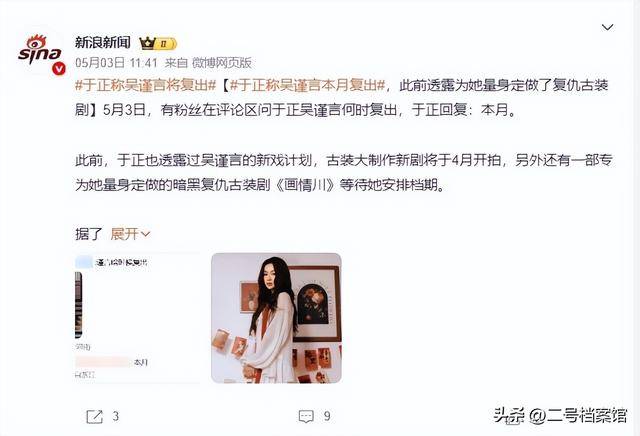Click the repost count 3
This screenshot has height=436, width=640.
click(116, 416)
